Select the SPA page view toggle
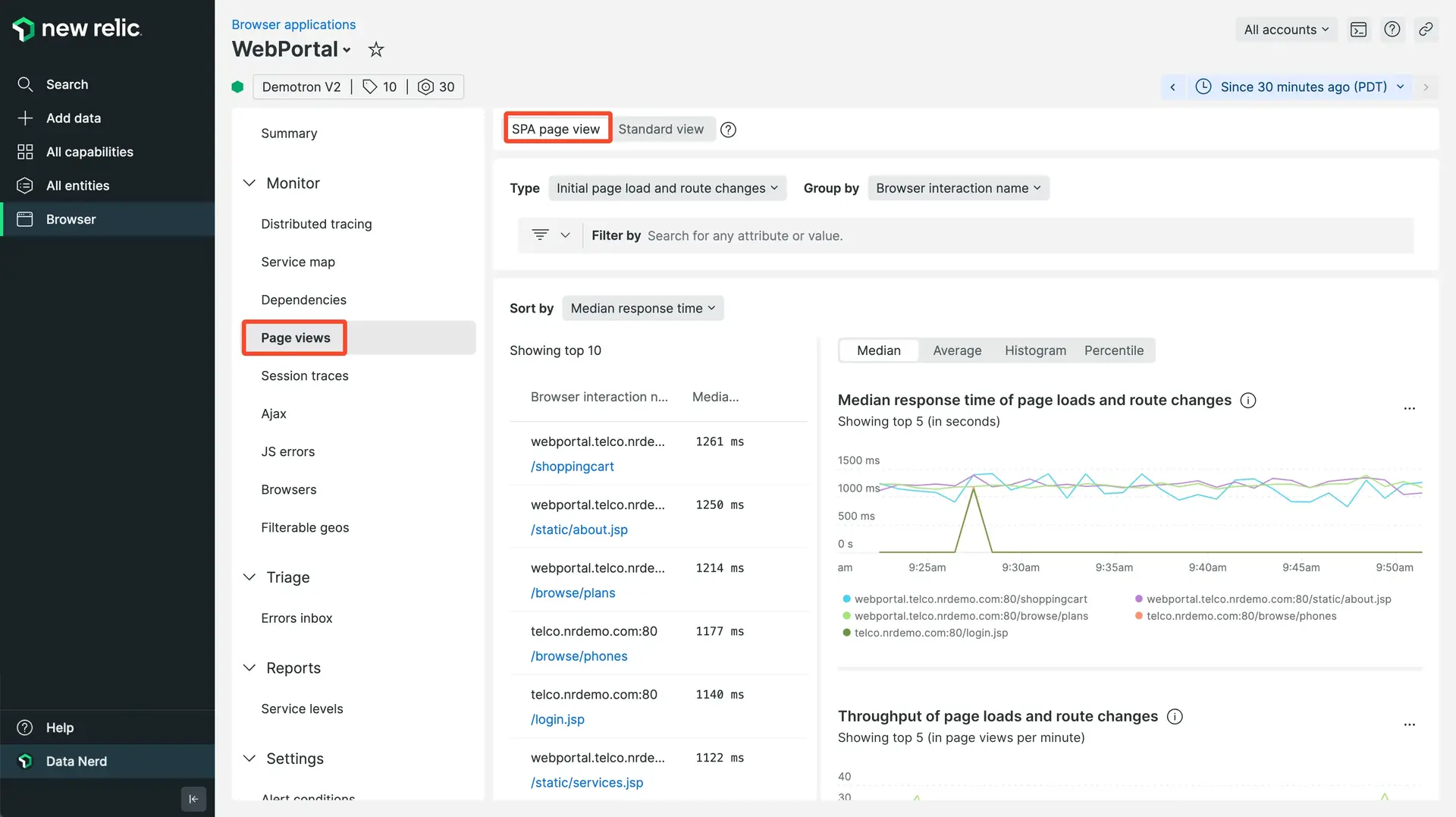1456x817 pixels. tap(556, 130)
